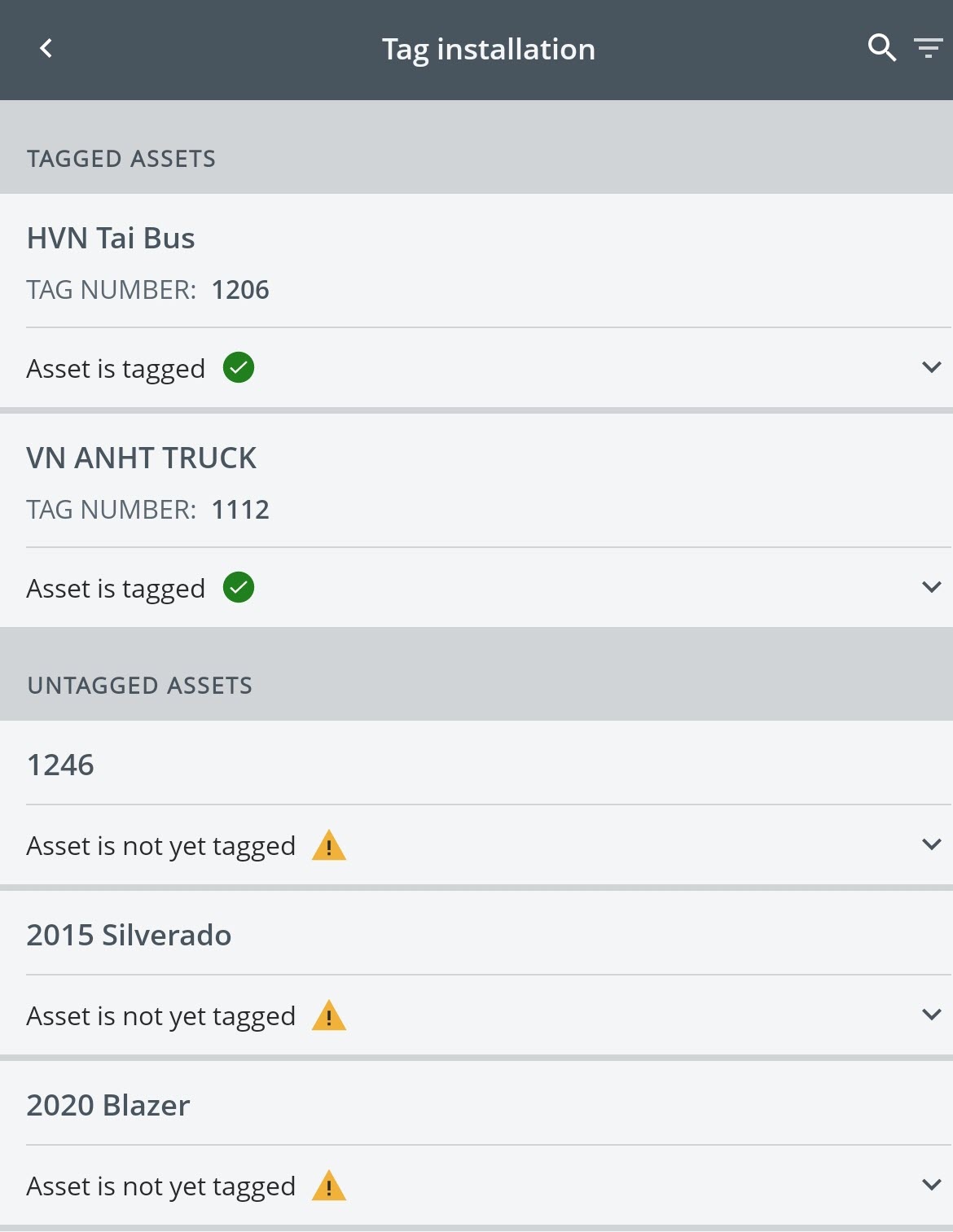Image resolution: width=953 pixels, height=1232 pixels.
Task: Click the warning triangle for 2015 Silverado
Action: [x=329, y=1015]
